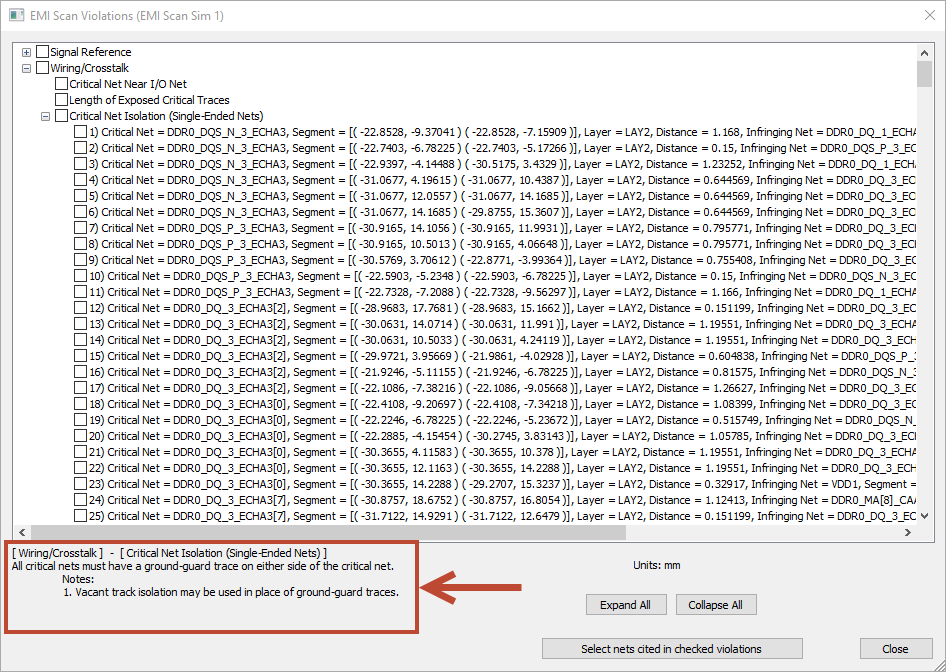Image resolution: width=946 pixels, height=672 pixels.
Task: Check violation 5 checkbox
Action: click(x=80, y=195)
